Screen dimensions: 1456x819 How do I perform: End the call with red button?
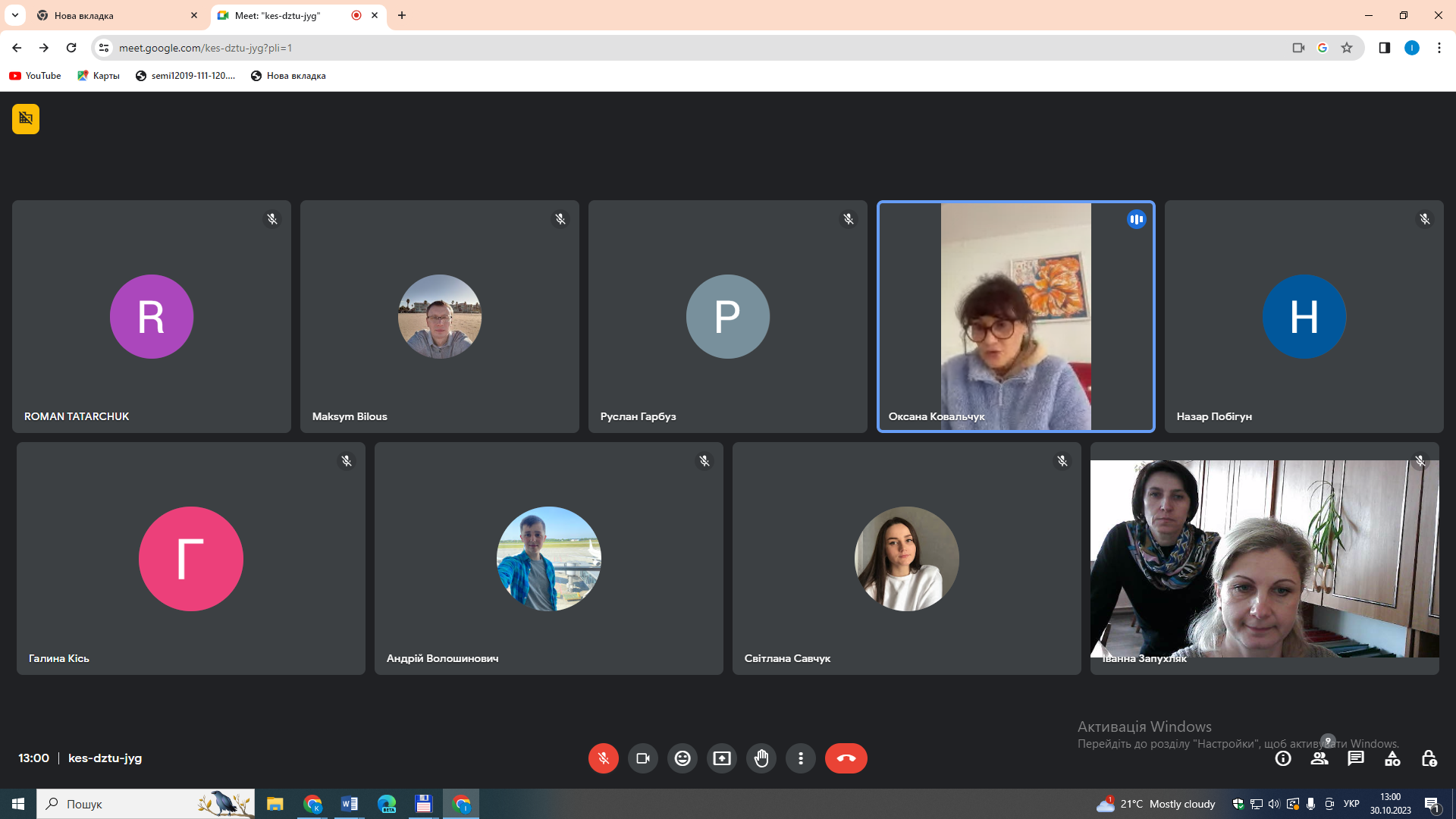(x=845, y=758)
